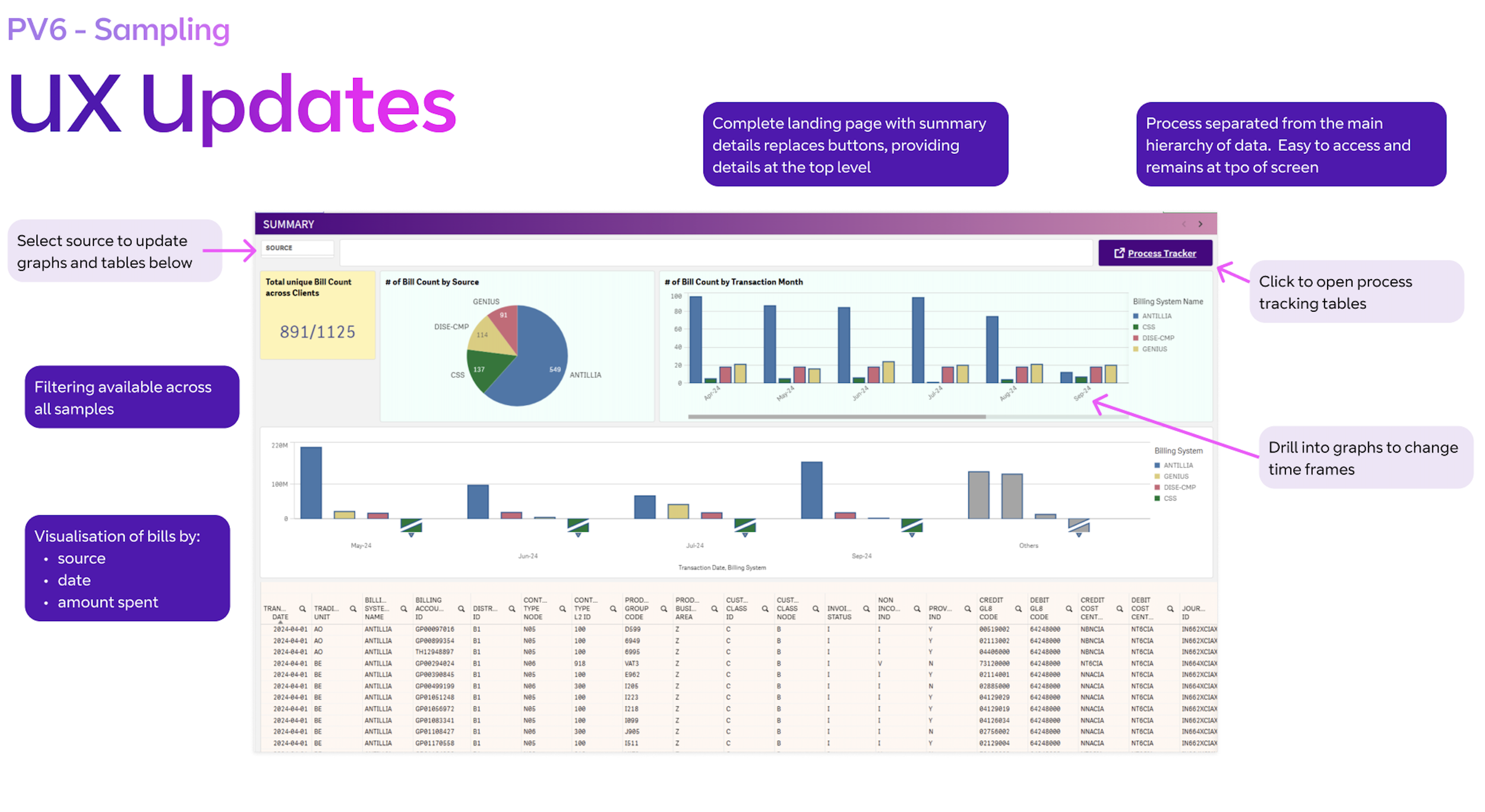
Task: Click table cell GP00097016
Action: pyautogui.click(x=435, y=629)
